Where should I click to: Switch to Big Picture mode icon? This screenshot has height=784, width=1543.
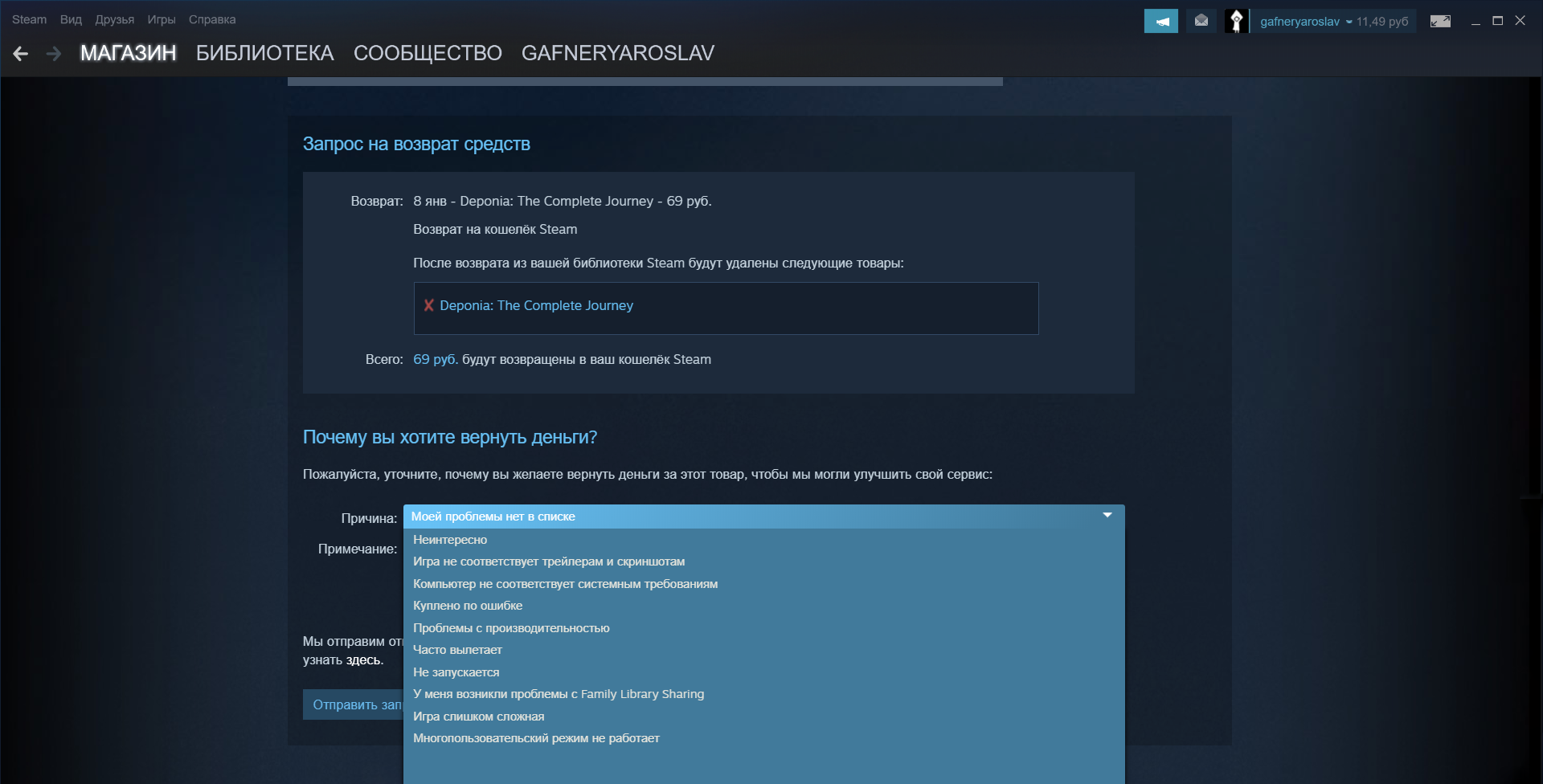1440,21
